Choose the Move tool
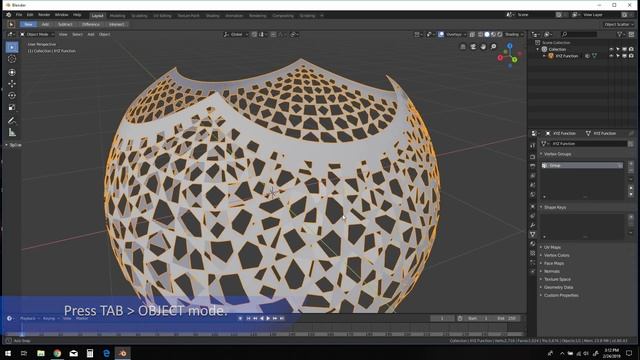This screenshot has height=360, width=640. (12, 84)
